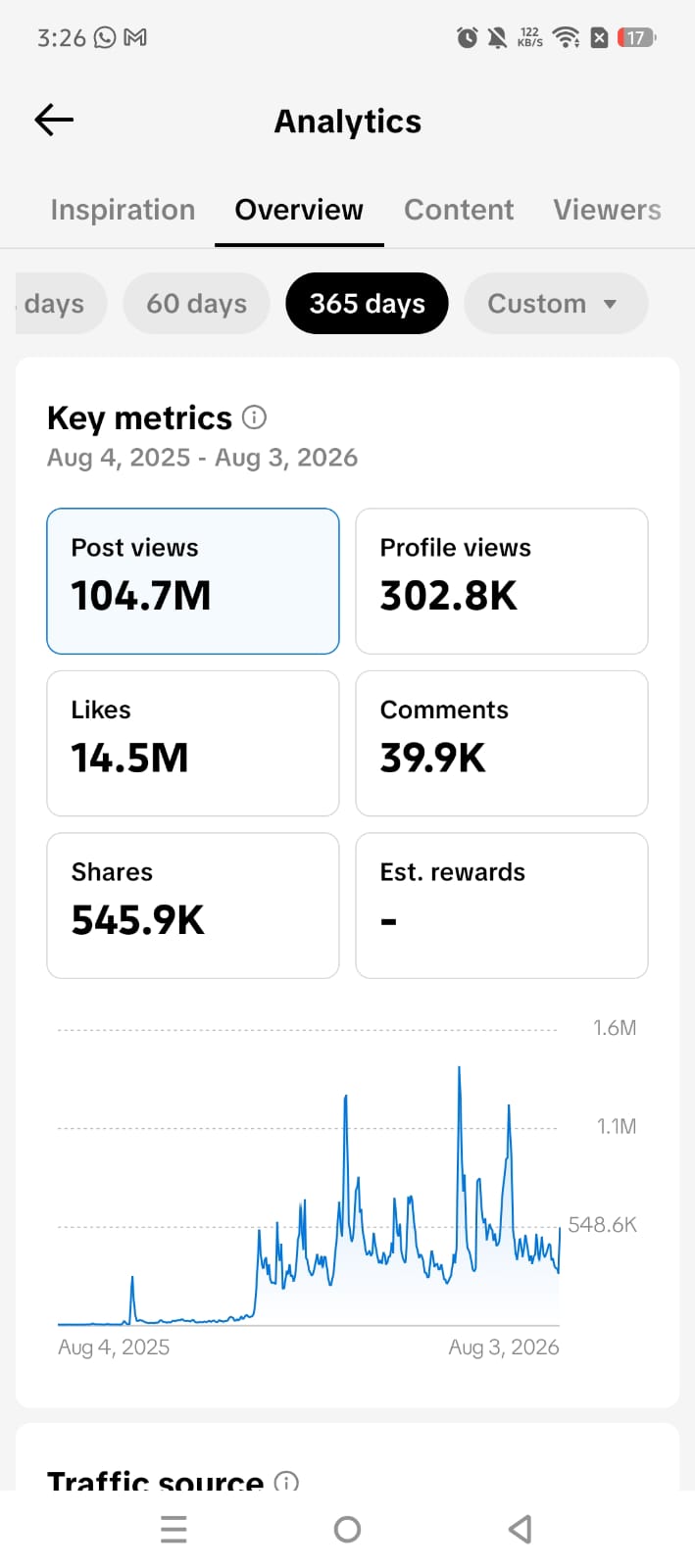The height and width of the screenshot is (1568, 695).
Task: Tap the highest peak on views chart
Action: point(459,1070)
